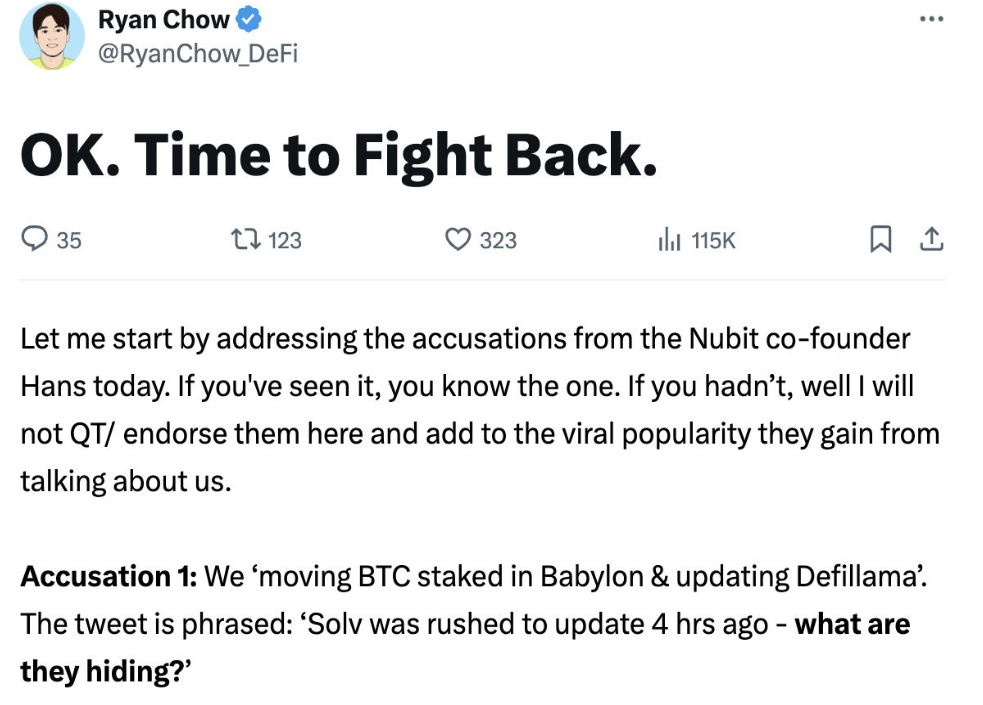This screenshot has width=983, height=705.
Task: Click the headline 'OK. Time to Fight Back.'
Action: (x=339, y=156)
